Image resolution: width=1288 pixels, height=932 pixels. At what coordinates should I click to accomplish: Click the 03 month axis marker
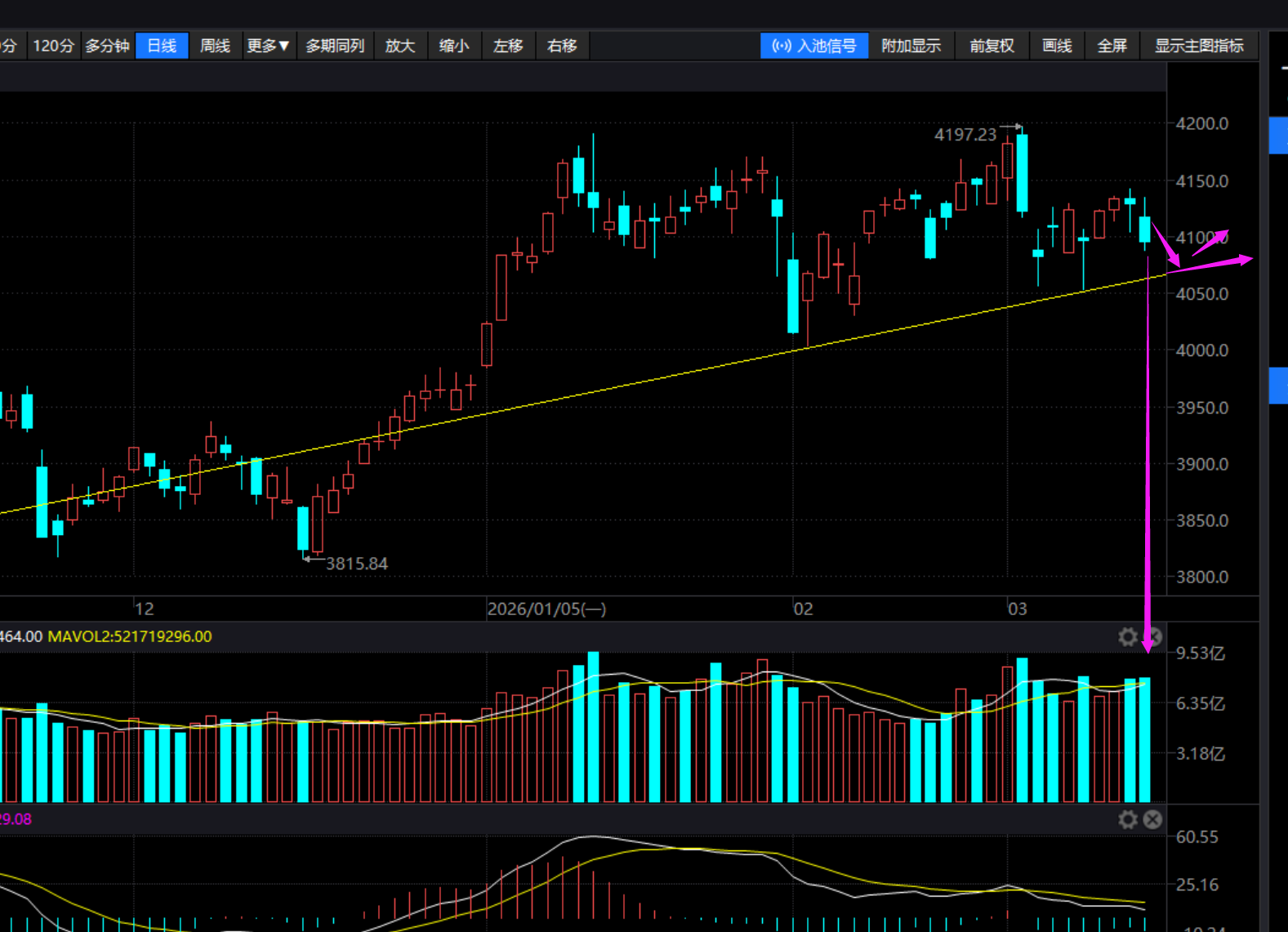click(x=1018, y=609)
